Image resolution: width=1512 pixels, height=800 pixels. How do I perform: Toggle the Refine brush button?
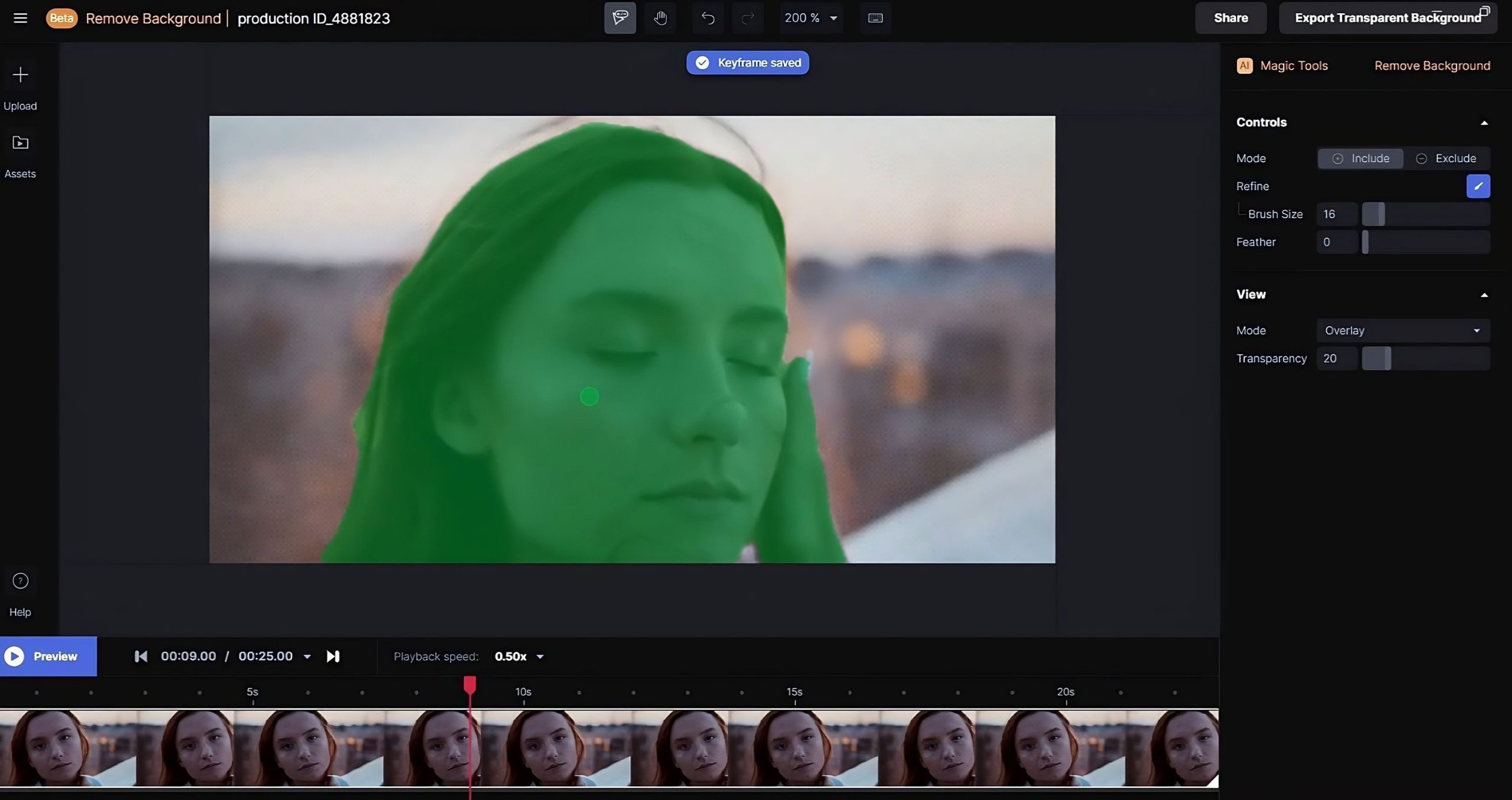(x=1478, y=186)
